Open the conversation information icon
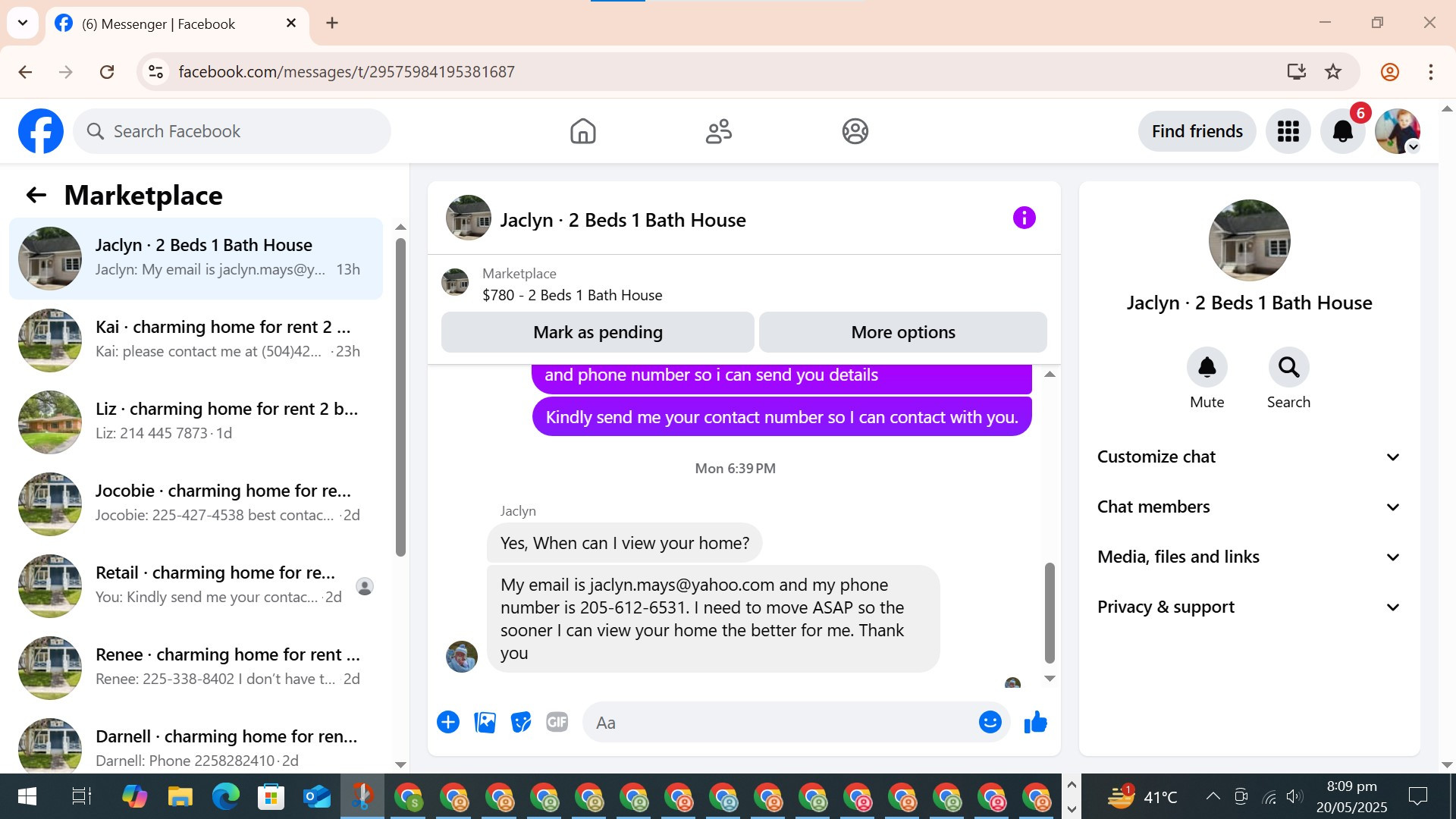The image size is (1456, 819). (1024, 218)
